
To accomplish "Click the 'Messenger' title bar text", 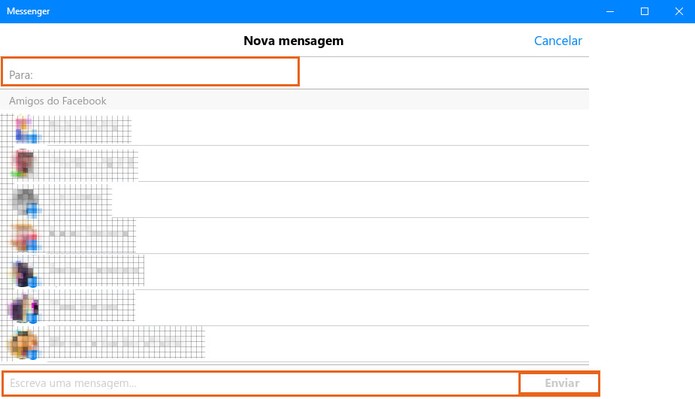I will coord(28,12).
